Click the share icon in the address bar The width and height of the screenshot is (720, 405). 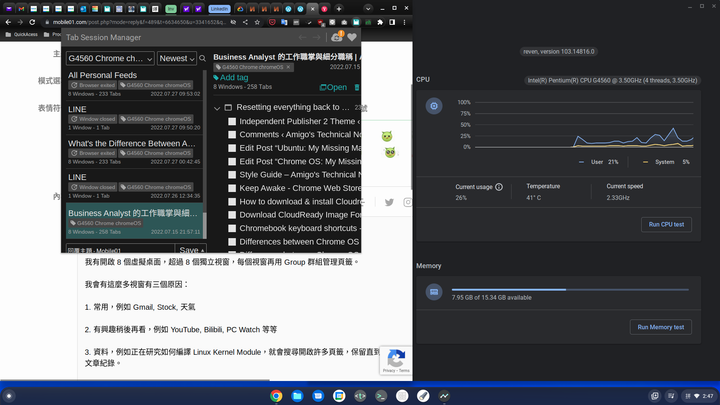[245, 22]
